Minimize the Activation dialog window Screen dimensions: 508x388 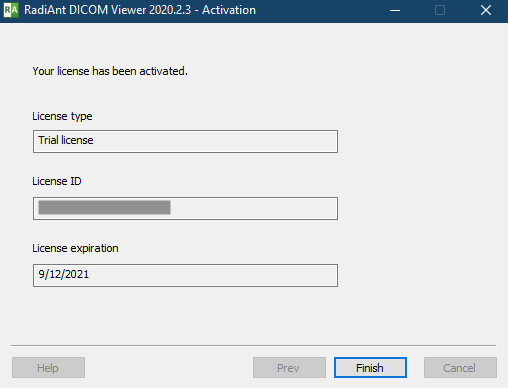click(x=395, y=10)
